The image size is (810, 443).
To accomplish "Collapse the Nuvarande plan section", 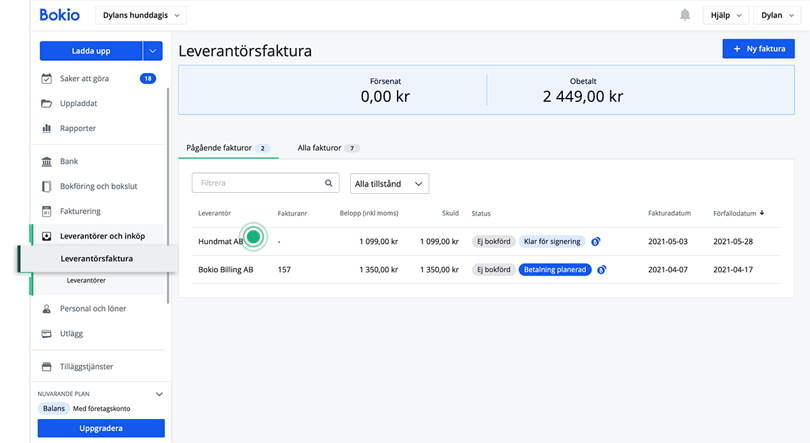I will click(x=158, y=394).
